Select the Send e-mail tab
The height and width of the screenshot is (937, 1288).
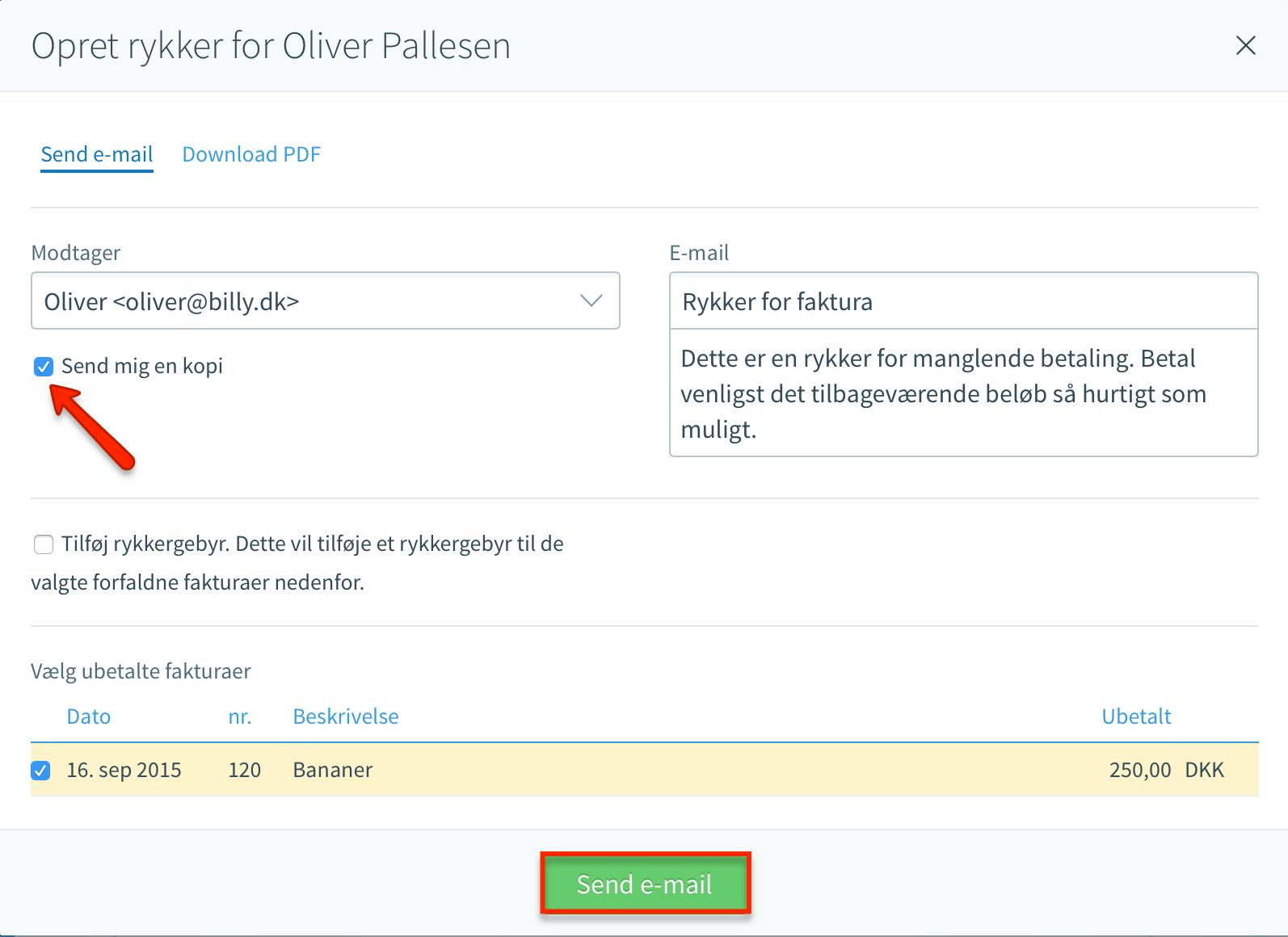coord(97,154)
